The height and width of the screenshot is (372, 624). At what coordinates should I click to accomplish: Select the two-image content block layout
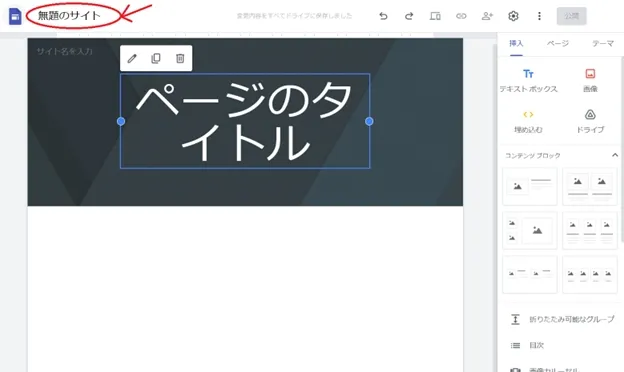point(589,187)
